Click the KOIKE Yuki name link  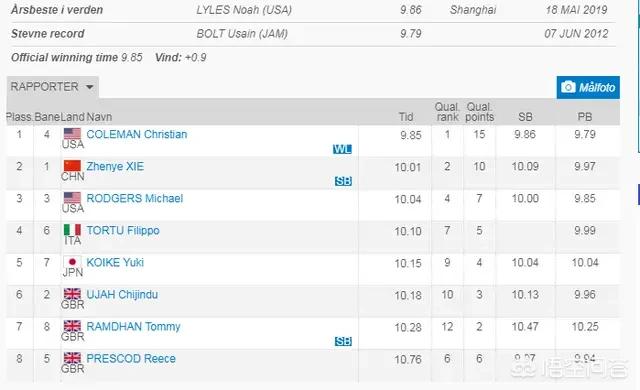click(x=115, y=262)
